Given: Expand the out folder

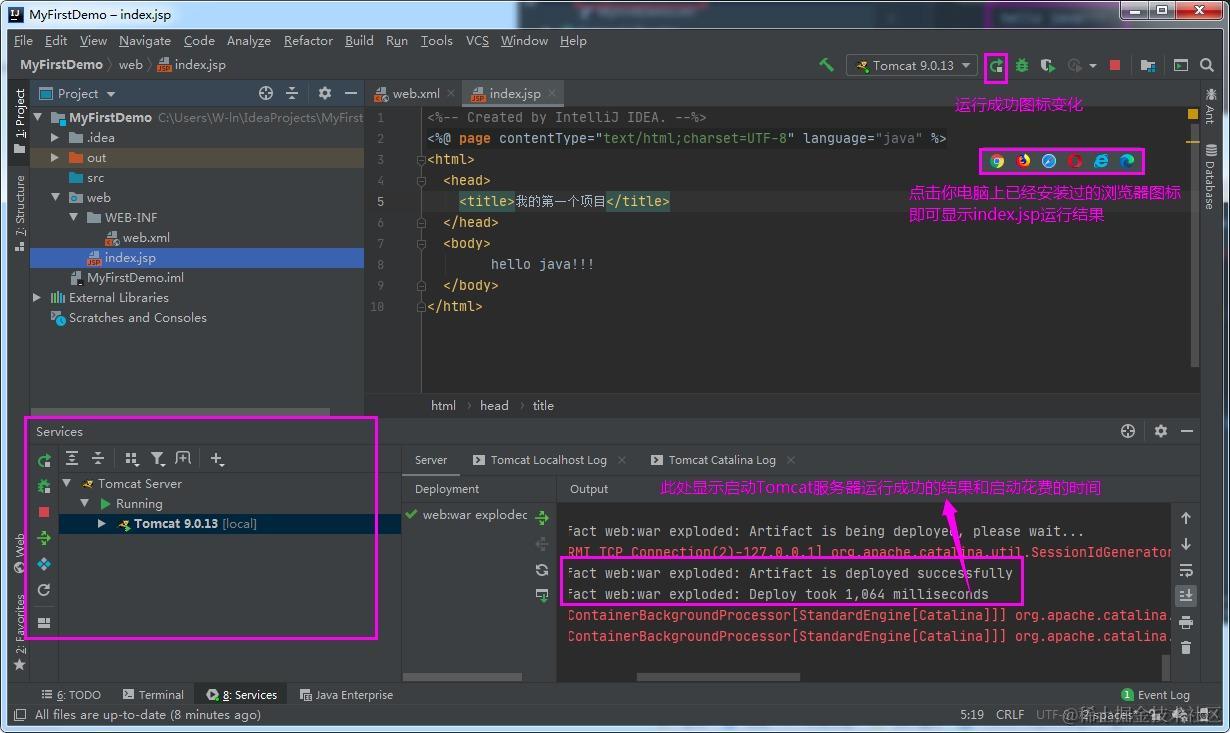Looking at the screenshot, I should 55,157.
